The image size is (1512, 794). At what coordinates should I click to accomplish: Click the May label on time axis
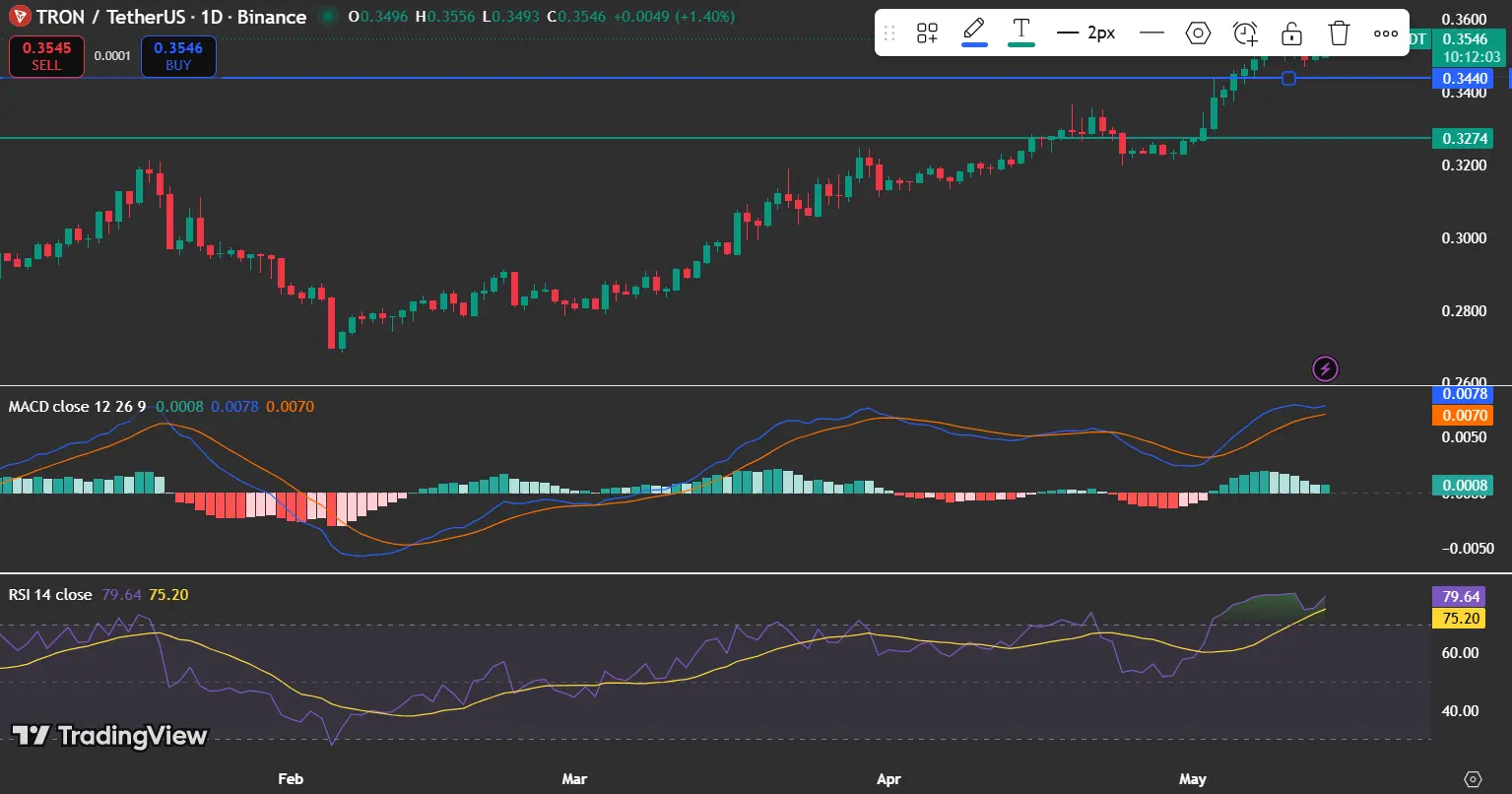pyautogui.click(x=1193, y=779)
